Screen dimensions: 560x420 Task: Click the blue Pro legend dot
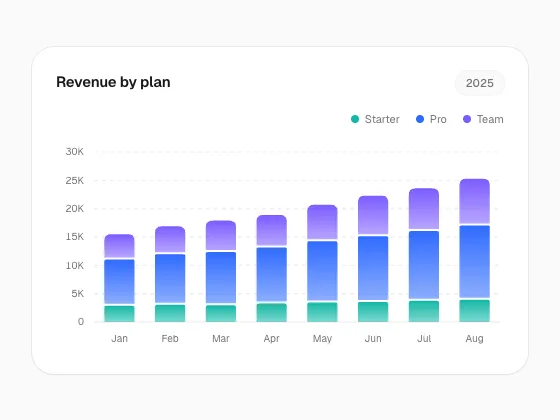[420, 119]
